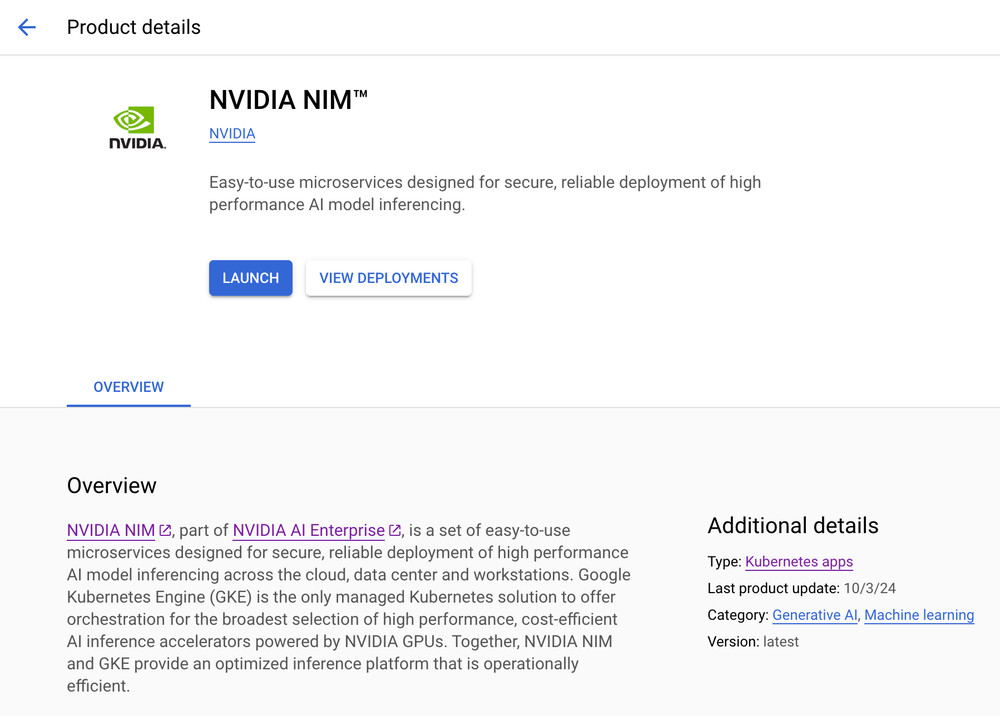1000x716 pixels.
Task: Open the NVIDIA NIM link in Overview text
Action: tap(110, 531)
